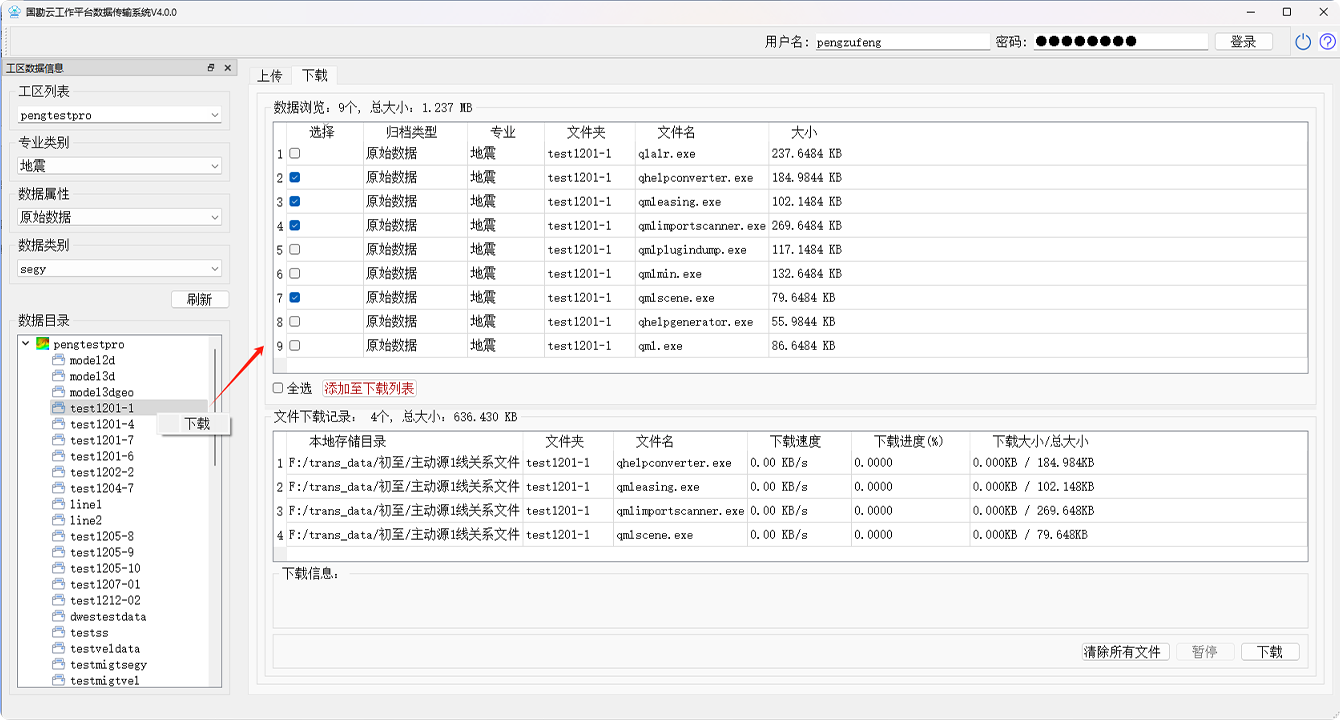Viewport: 1340px width, 720px height.
Task: Switch to the 上传 tab
Action: [x=269, y=76]
